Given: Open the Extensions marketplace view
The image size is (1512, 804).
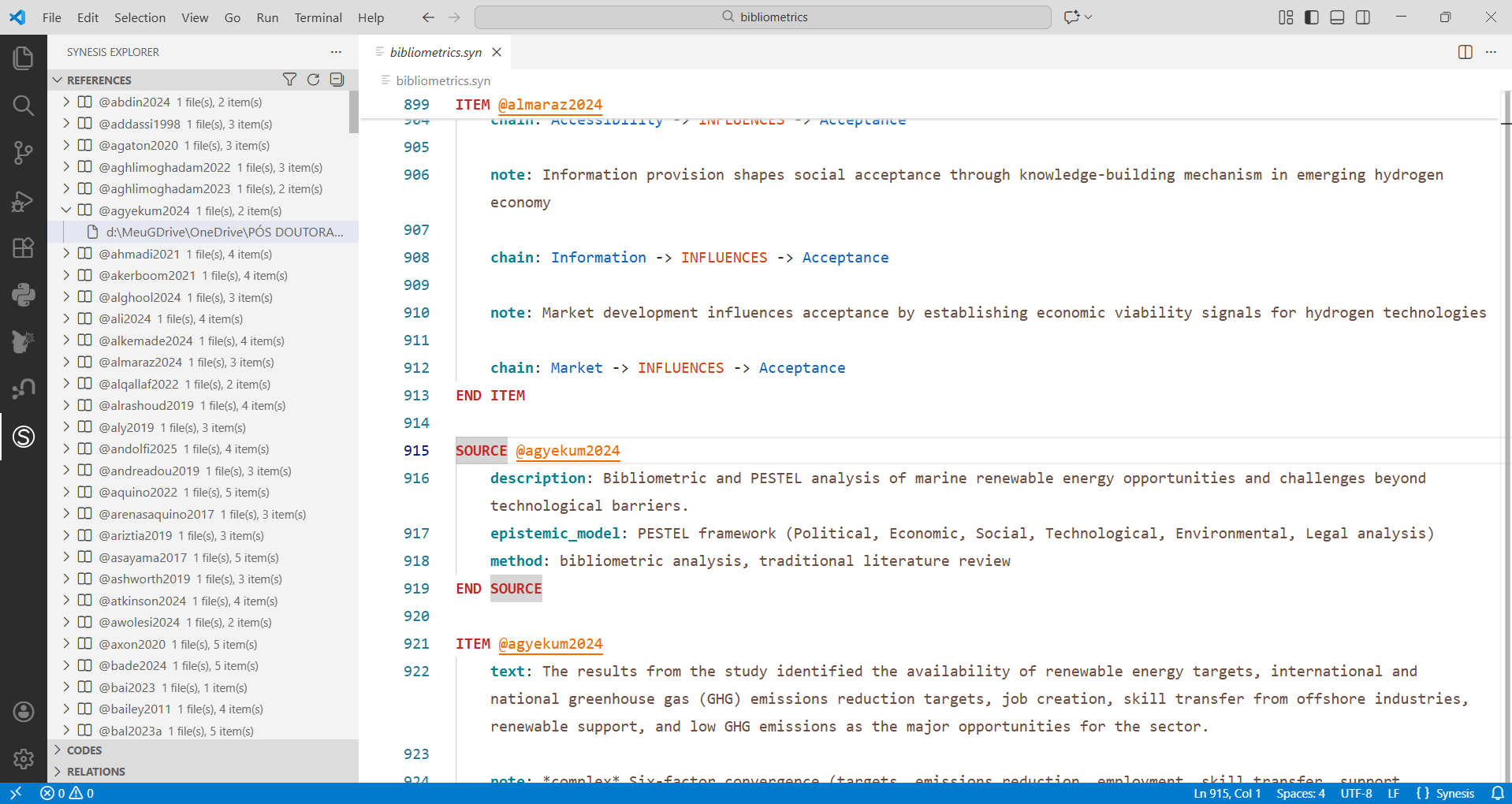Looking at the screenshot, I should coord(24,248).
